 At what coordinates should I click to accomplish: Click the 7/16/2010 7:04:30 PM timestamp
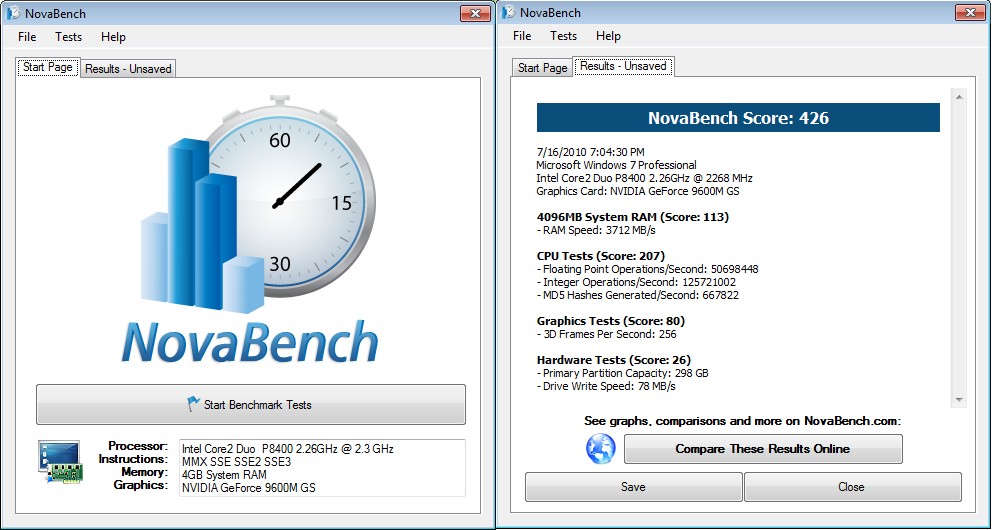(591, 152)
